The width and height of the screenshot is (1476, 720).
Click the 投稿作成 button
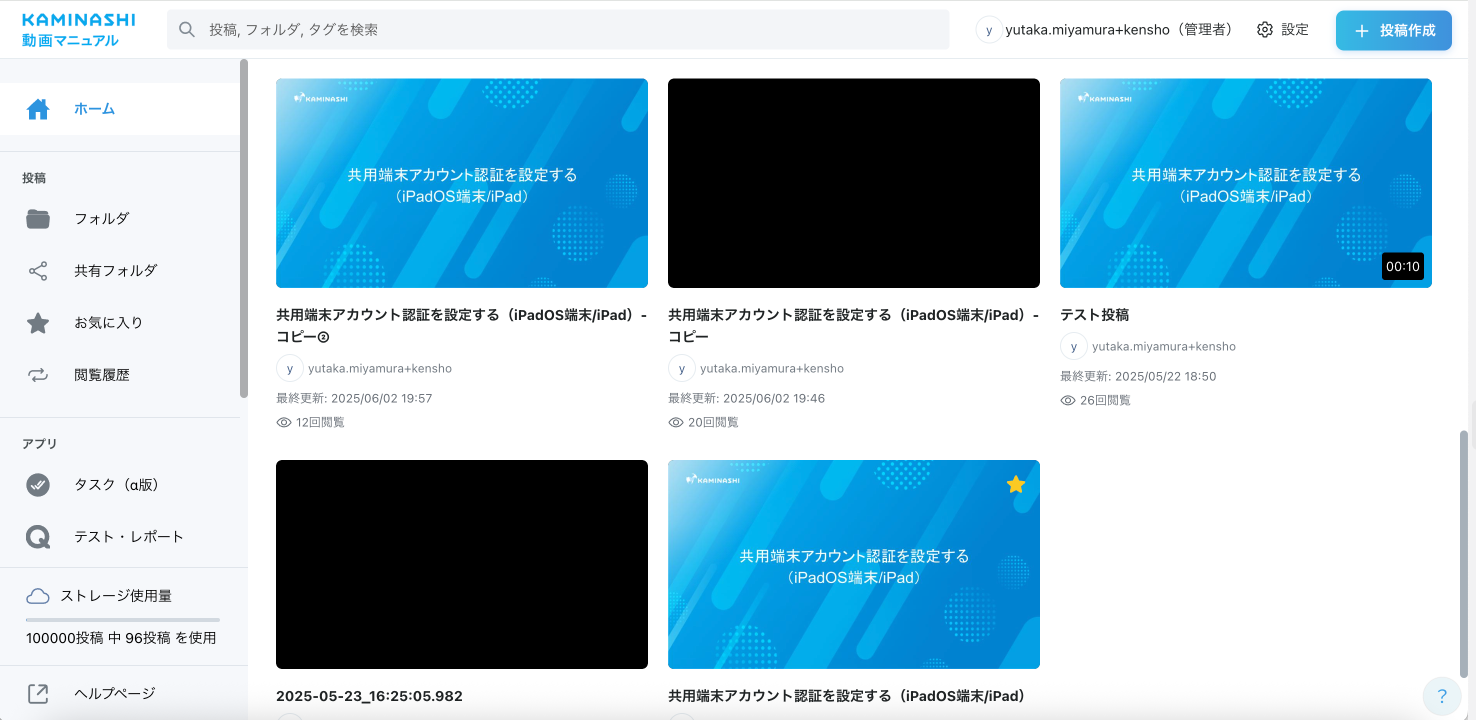point(1394,30)
